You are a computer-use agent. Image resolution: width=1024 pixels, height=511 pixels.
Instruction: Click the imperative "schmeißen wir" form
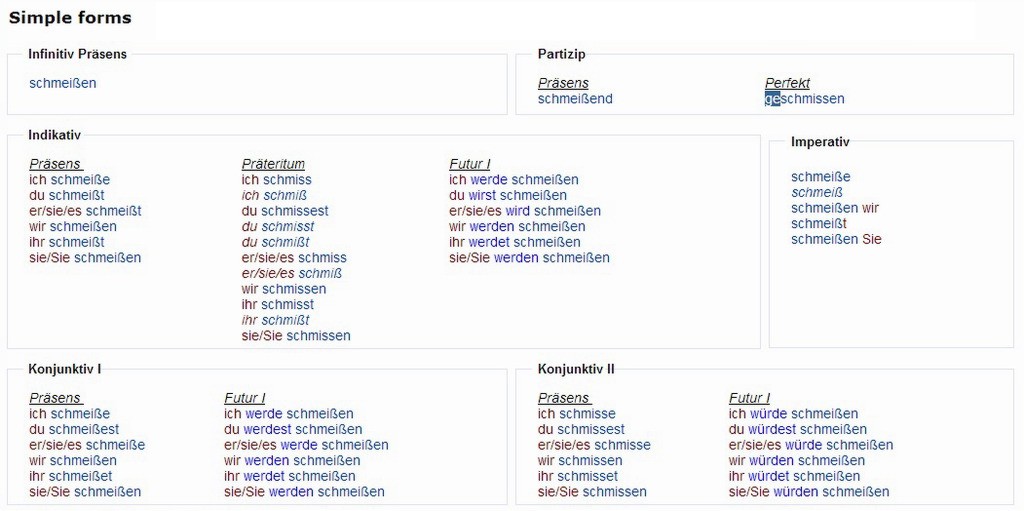pyautogui.click(x=835, y=208)
